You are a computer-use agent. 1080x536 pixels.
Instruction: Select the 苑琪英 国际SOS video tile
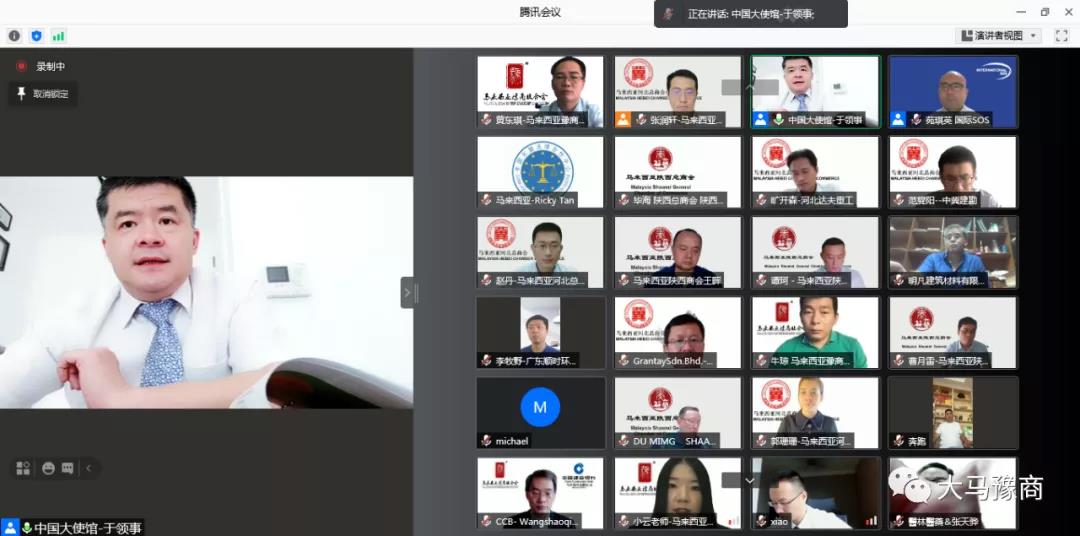tap(952, 91)
